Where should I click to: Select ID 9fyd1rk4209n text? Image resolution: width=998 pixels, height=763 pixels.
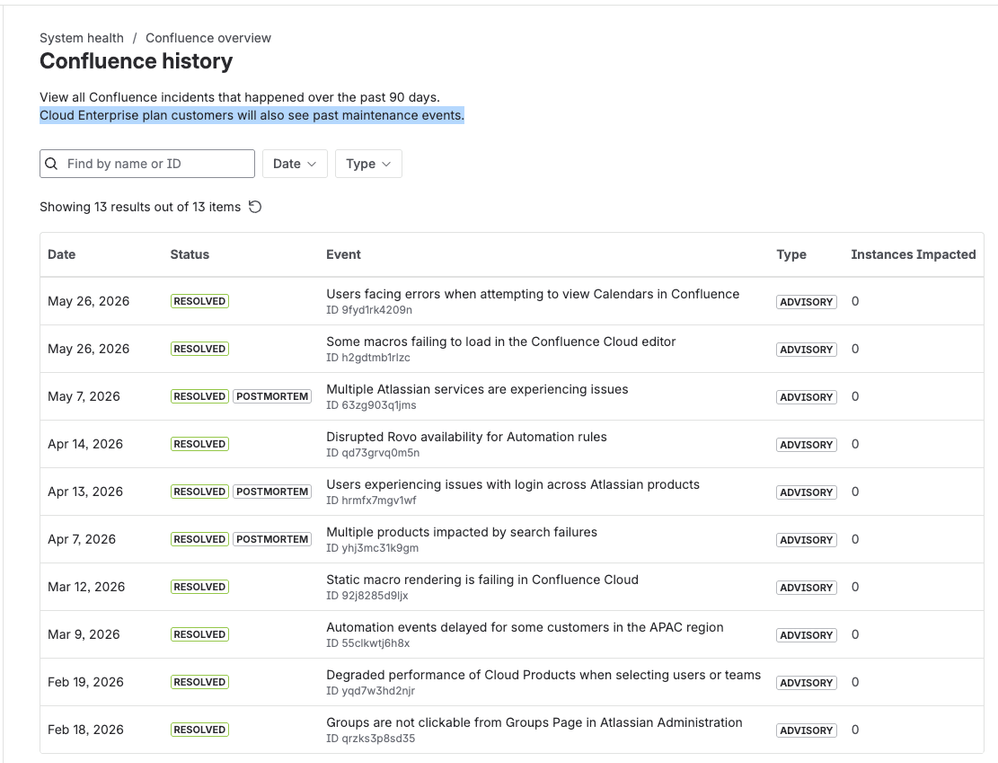click(369, 310)
